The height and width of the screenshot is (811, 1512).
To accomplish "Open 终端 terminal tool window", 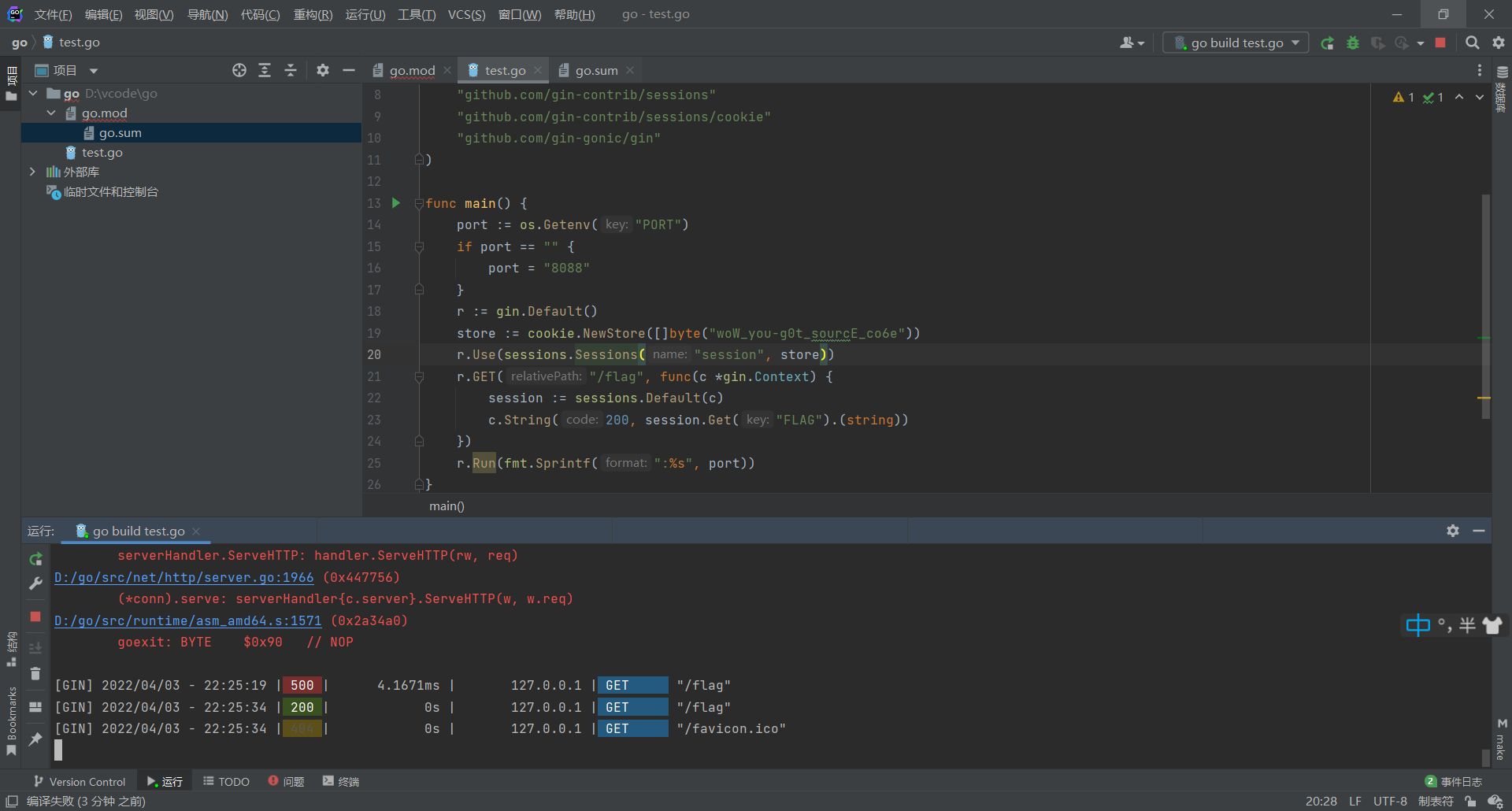I will (341, 781).
